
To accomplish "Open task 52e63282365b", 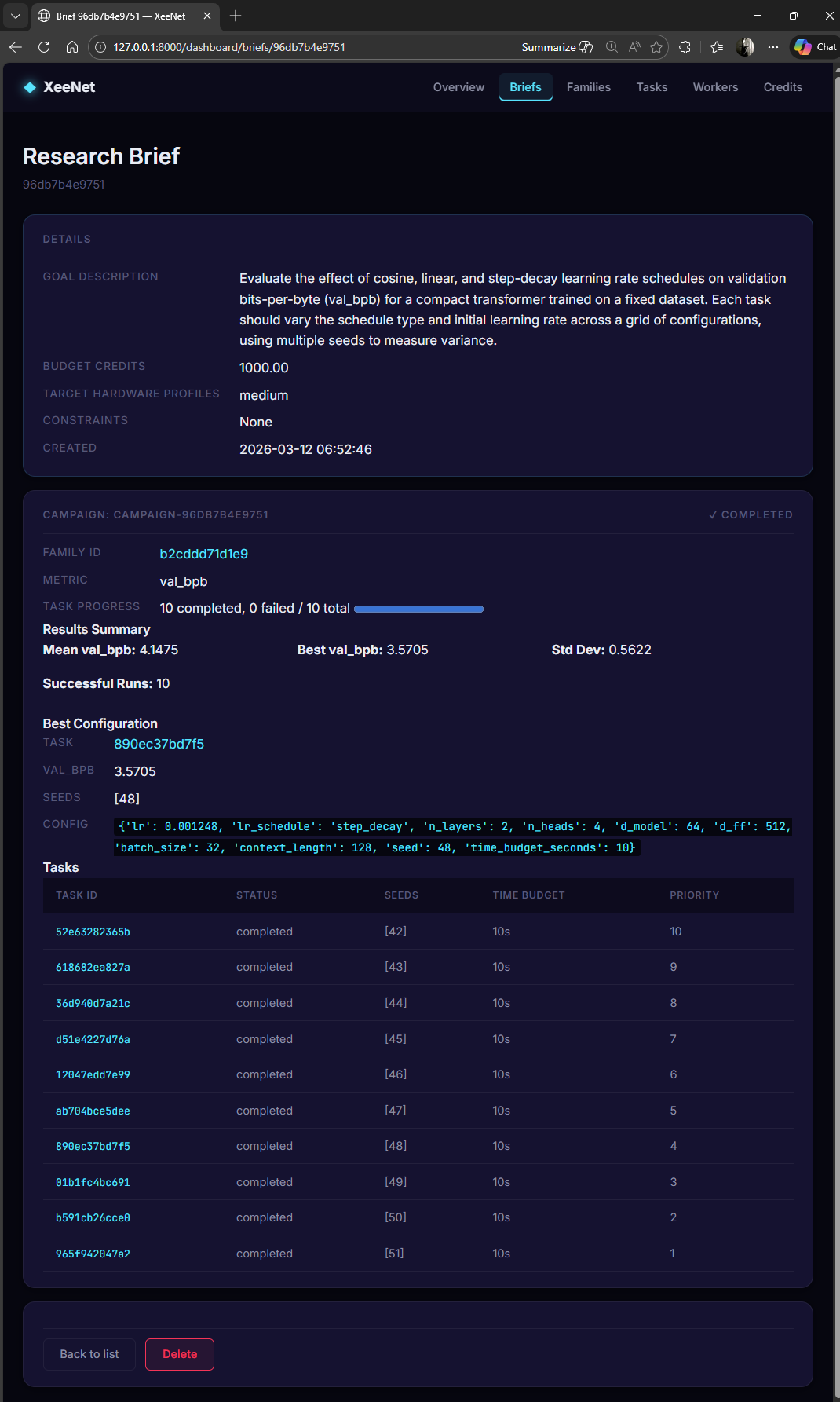I will (93, 932).
